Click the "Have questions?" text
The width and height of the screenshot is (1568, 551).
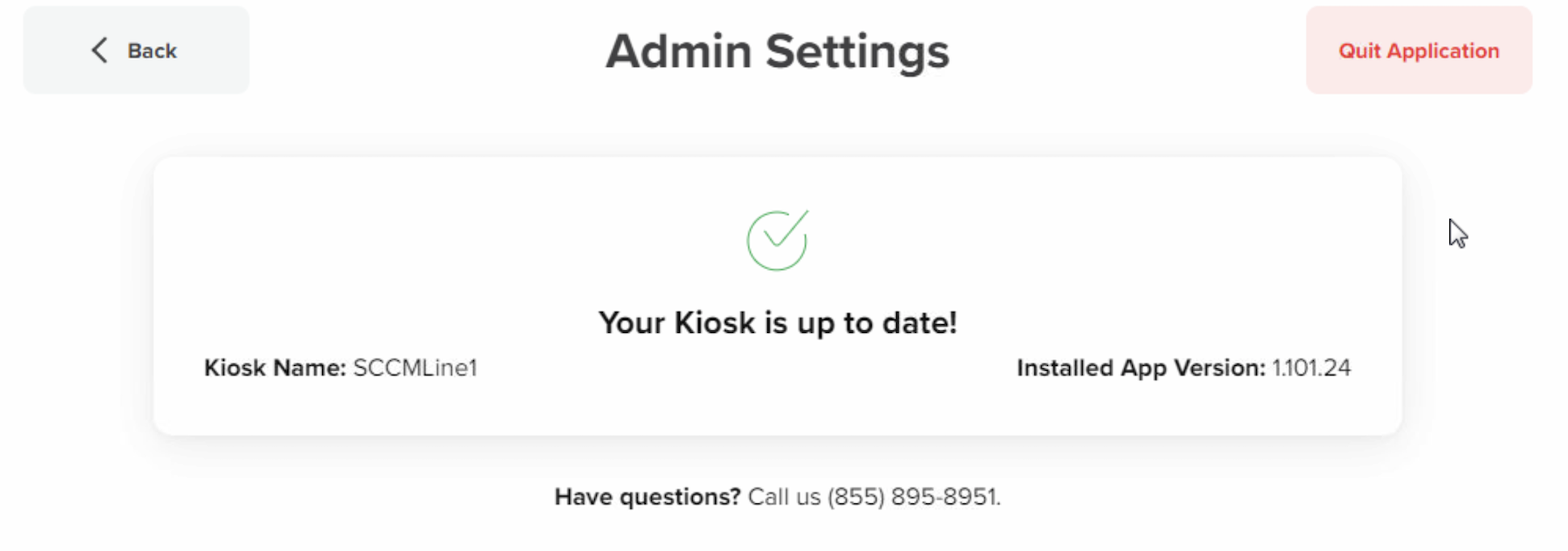coord(647,497)
